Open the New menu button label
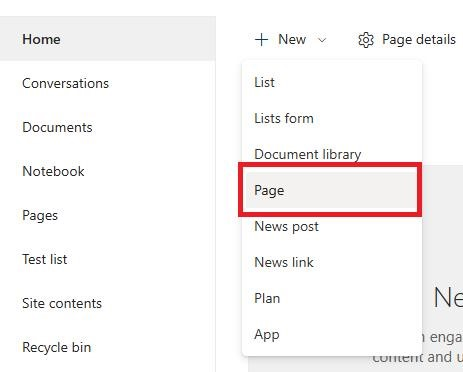Image resolution: width=463 pixels, height=372 pixels. (292, 39)
